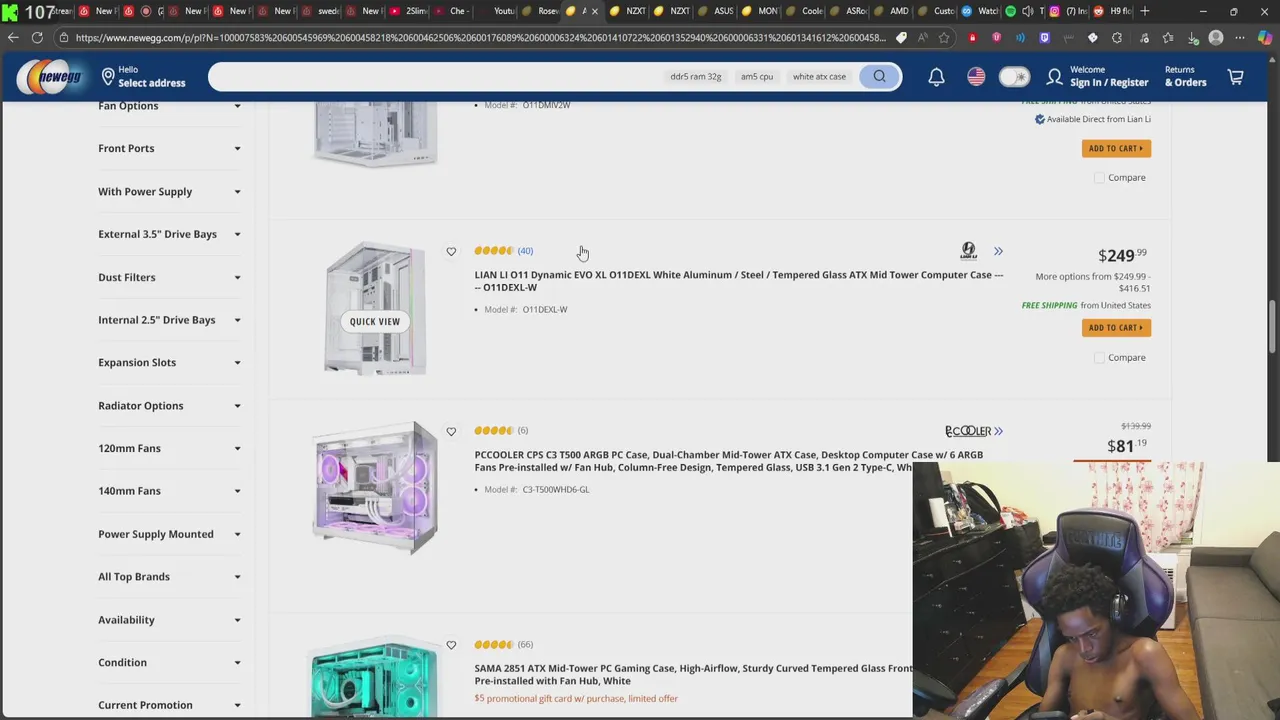Bookmark this page with the star icon
Viewport: 1280px width, 720px height.
pos(944,38)
